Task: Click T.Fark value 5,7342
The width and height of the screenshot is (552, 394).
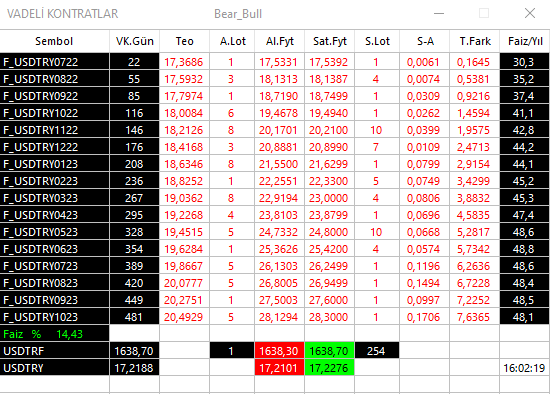Action: tap(474, 249)
